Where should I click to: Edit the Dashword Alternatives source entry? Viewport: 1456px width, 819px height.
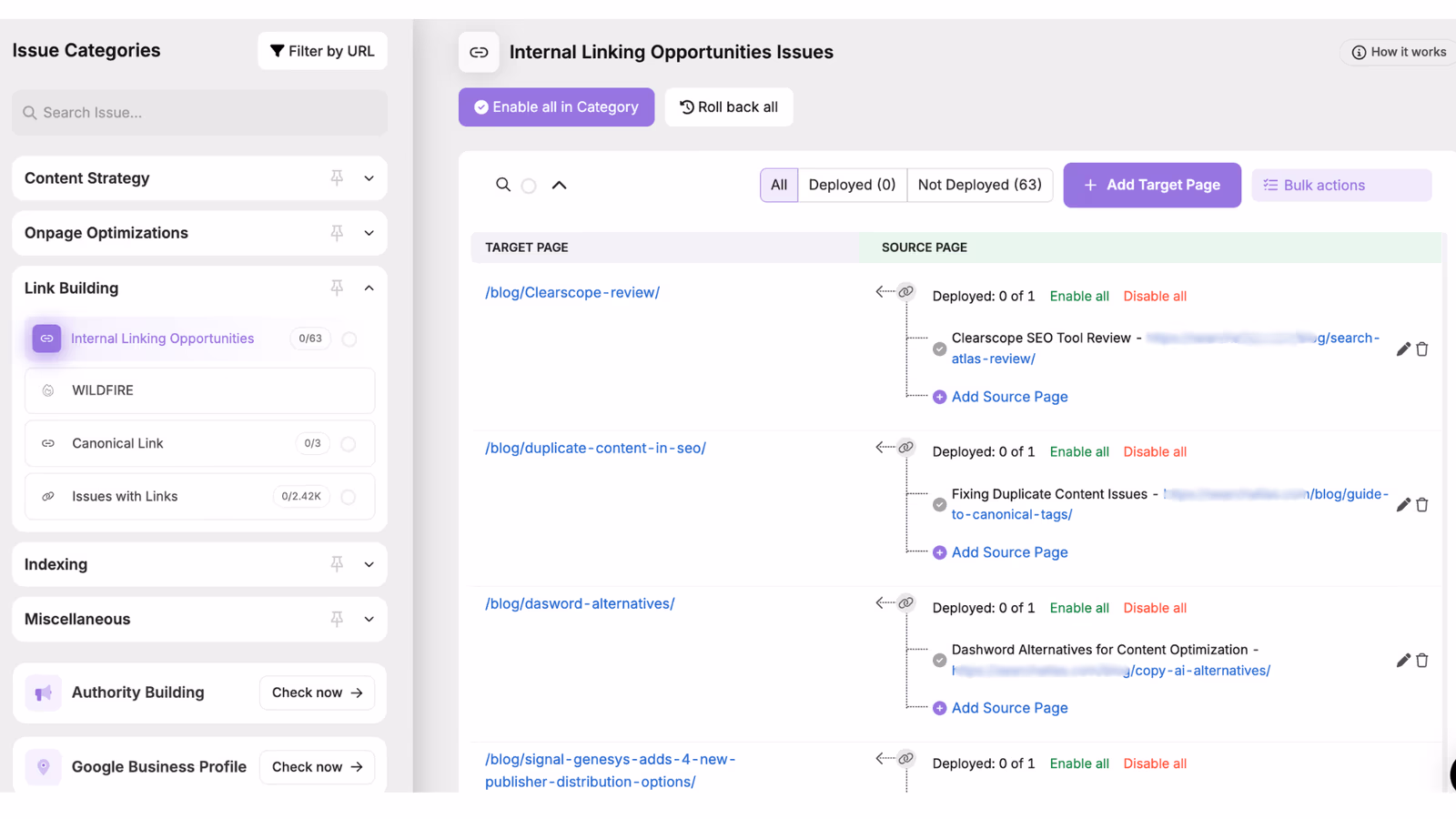(1403, 661)
